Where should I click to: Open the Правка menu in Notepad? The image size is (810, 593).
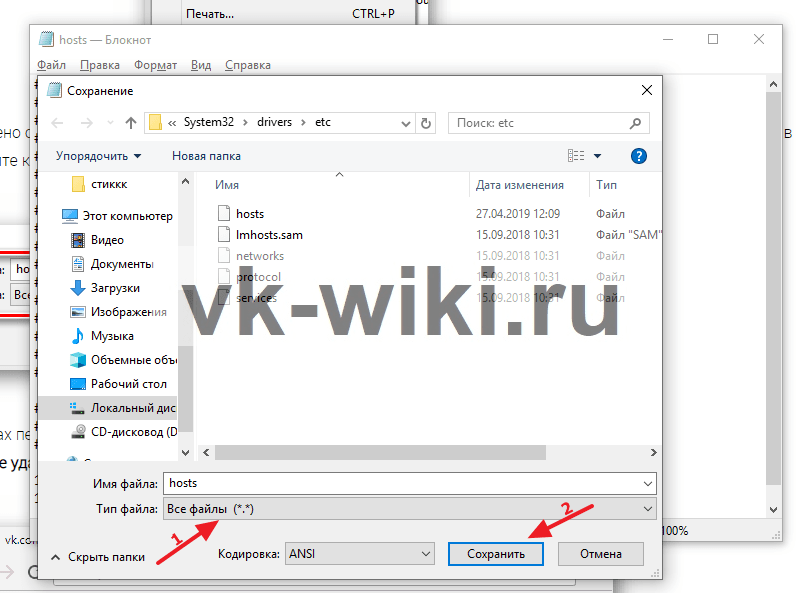pos(100,65)
